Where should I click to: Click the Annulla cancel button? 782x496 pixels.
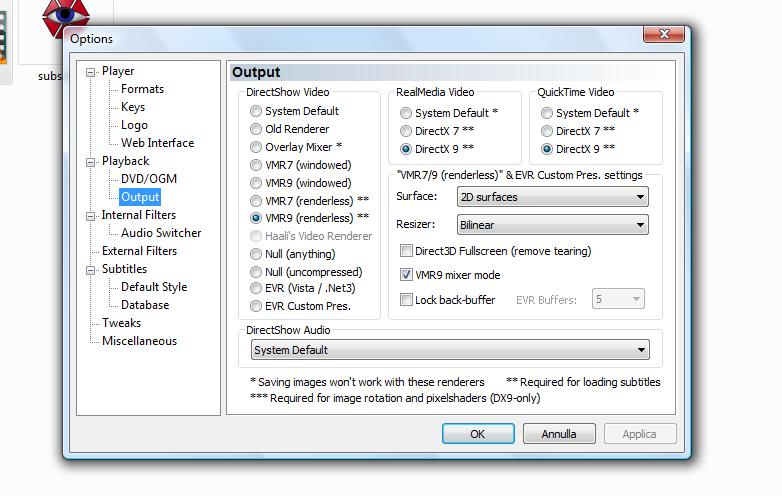pos(559,434)
